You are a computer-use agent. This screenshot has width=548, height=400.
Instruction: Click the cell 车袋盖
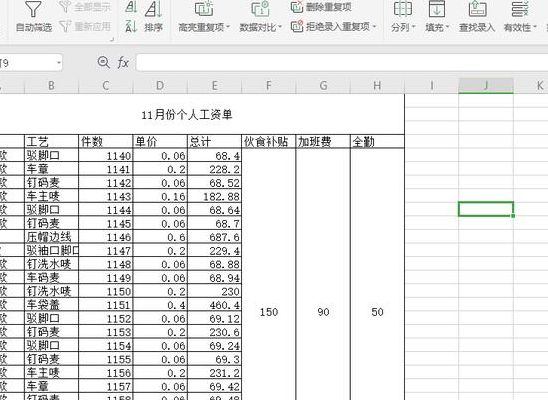pyautogui.click(x=52, y=305)
